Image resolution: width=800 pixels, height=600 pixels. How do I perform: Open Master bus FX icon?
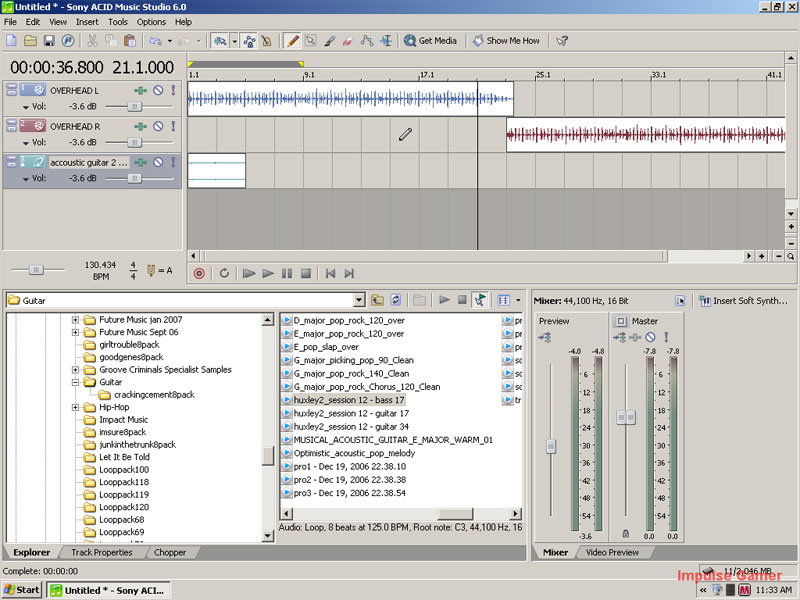(635, 337)
